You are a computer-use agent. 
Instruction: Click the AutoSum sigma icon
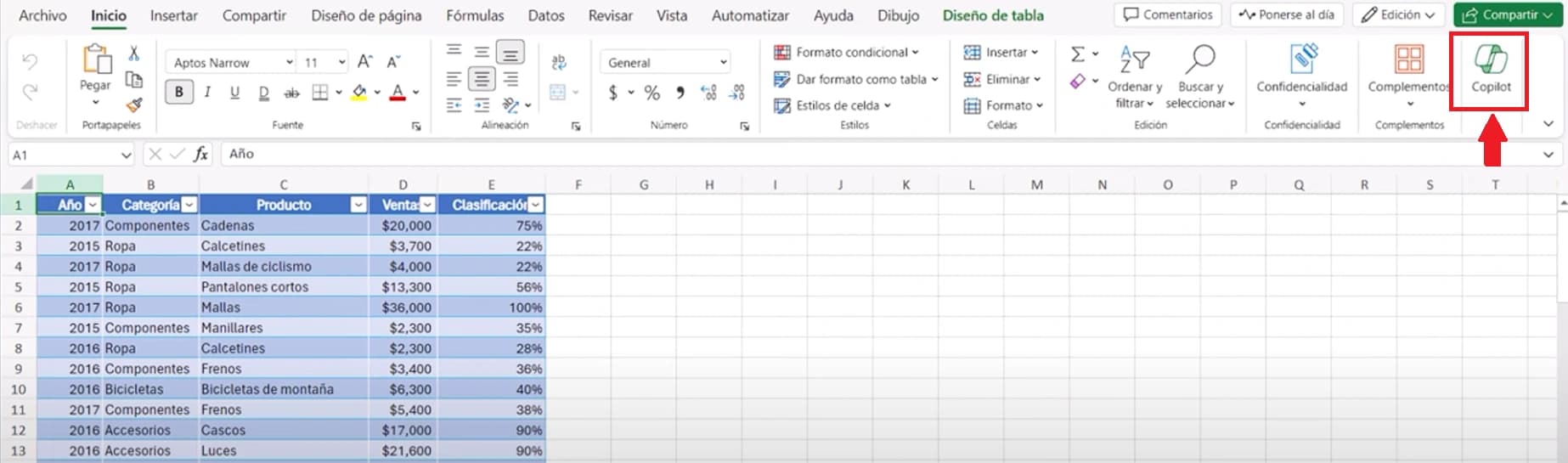tap(1077, 54)
